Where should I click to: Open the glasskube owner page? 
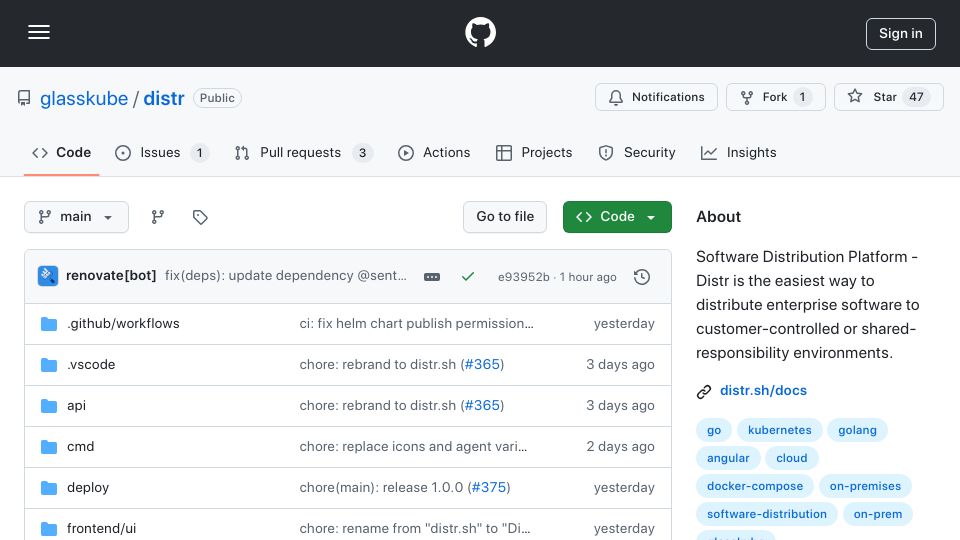click(x=84, y=98)
